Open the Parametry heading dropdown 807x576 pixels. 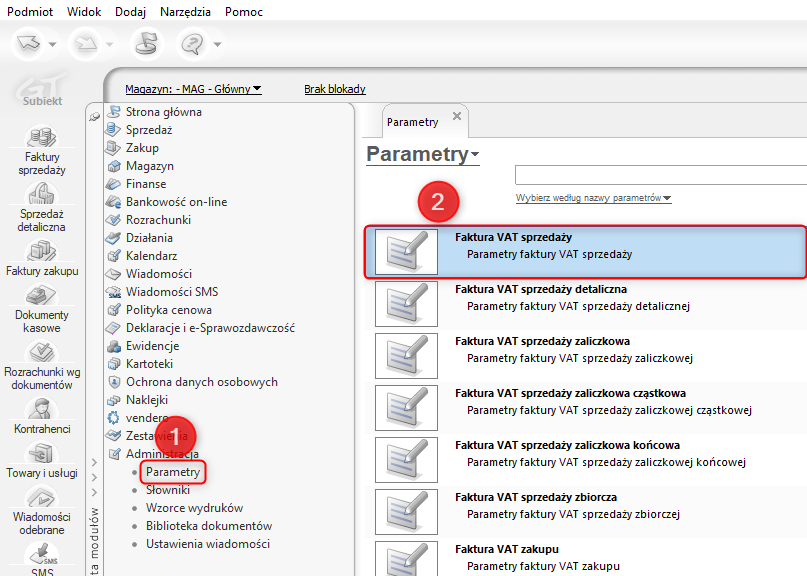[423, 154]
